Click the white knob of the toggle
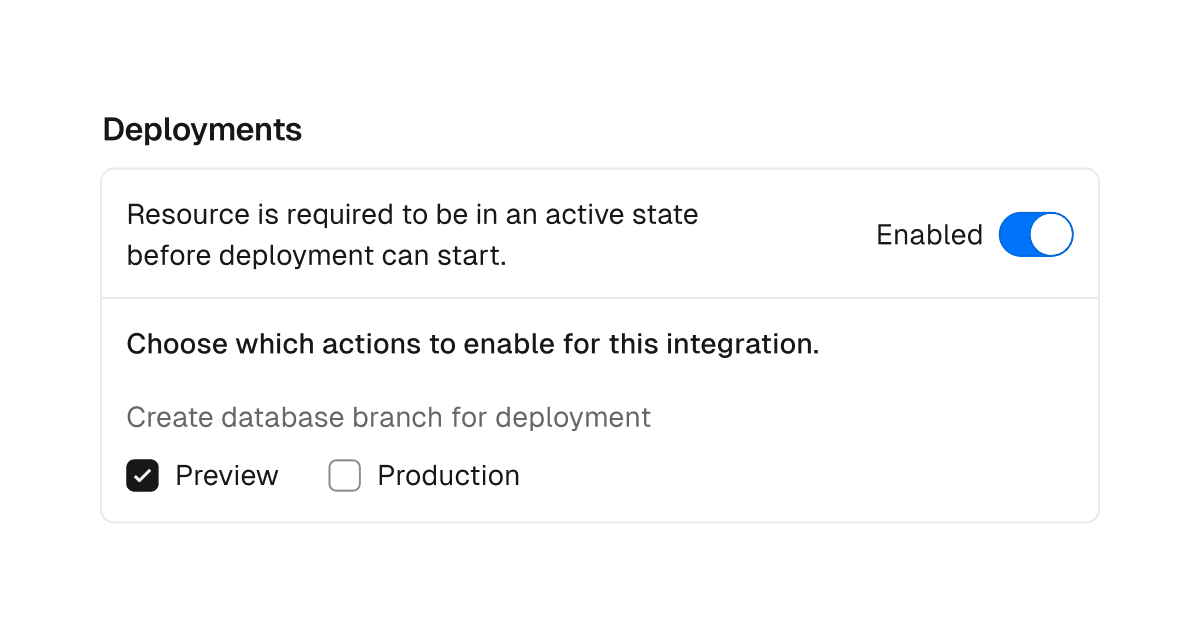The image size is (1200, 628). (x=1052, y=235)
